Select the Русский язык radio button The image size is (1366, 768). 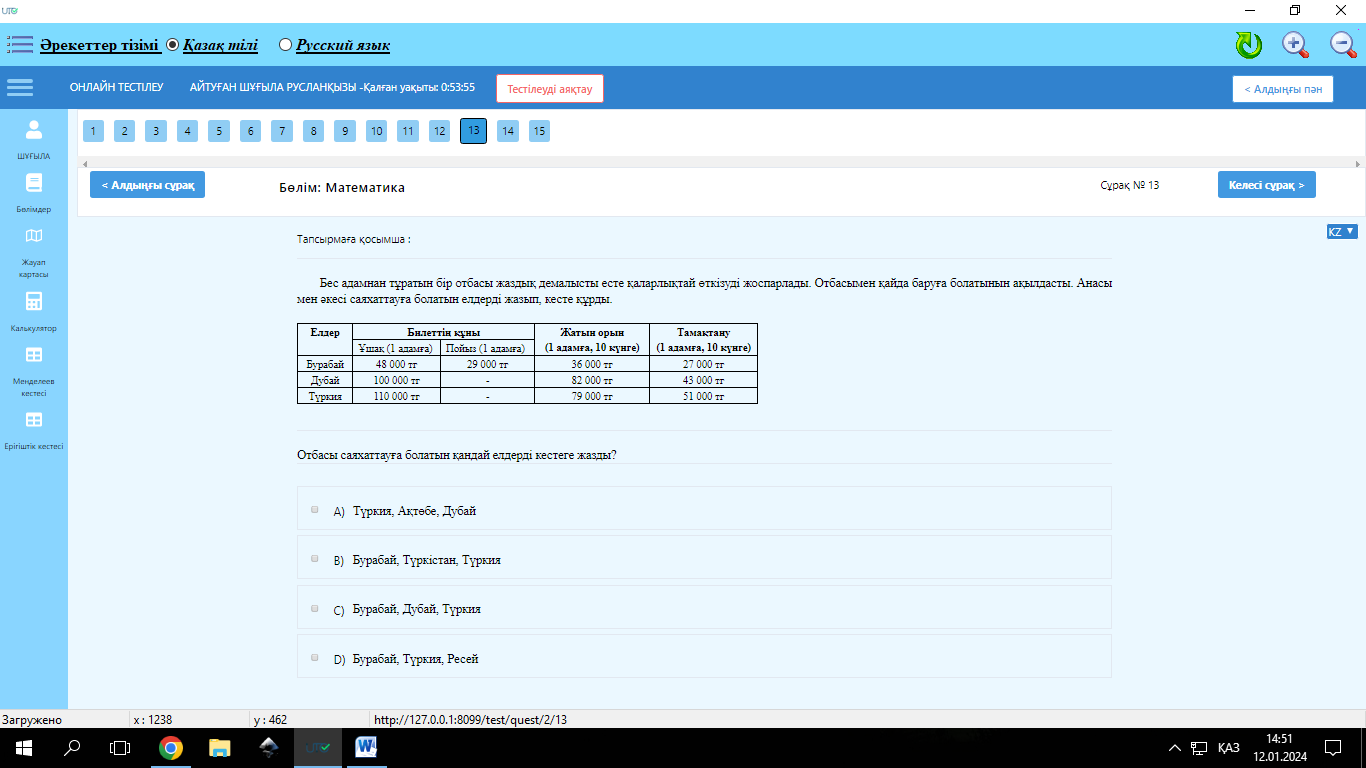pos(286,45)
